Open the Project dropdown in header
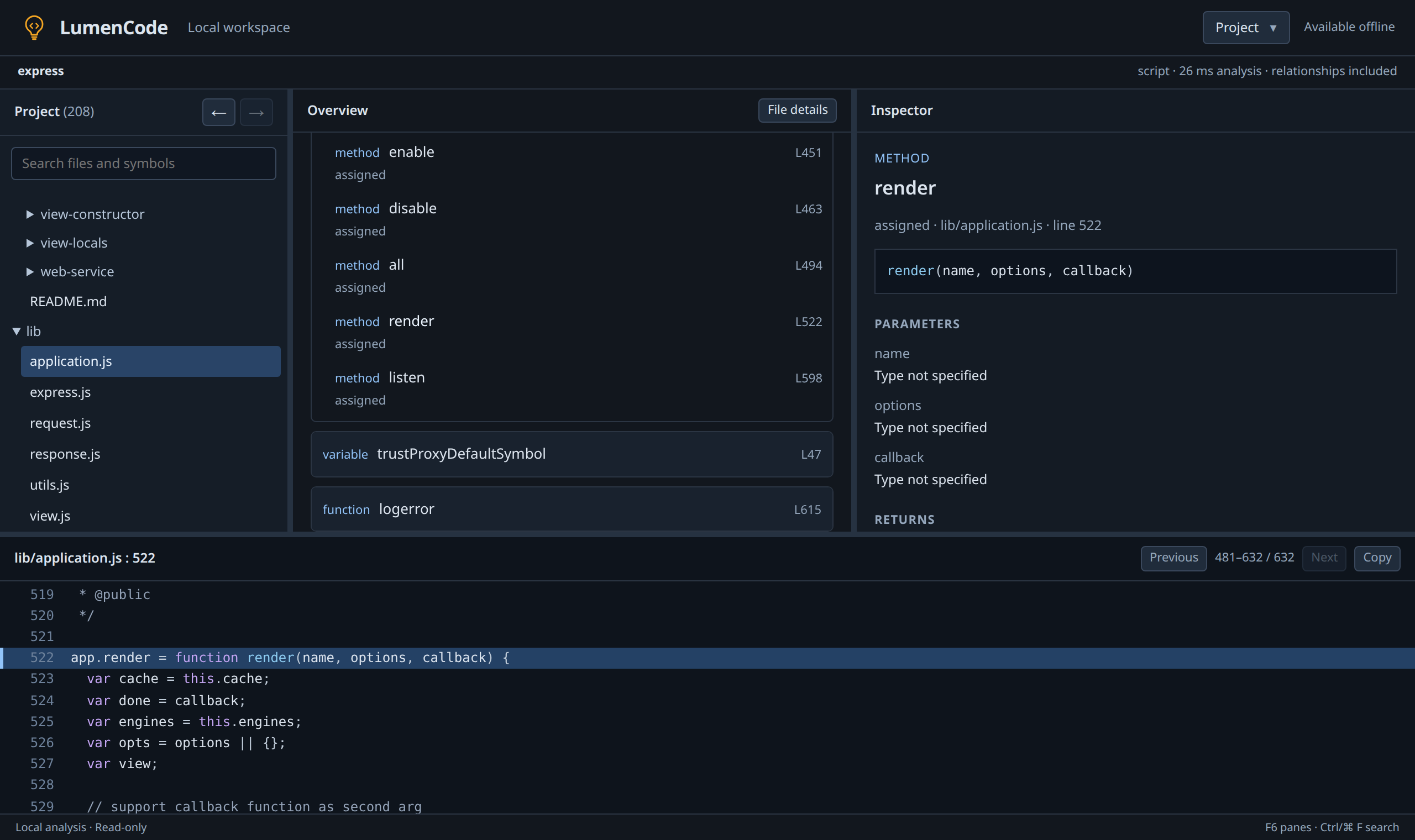Screen dimensions: 1415x840 pyautogui.click(x=1246, y=27)
